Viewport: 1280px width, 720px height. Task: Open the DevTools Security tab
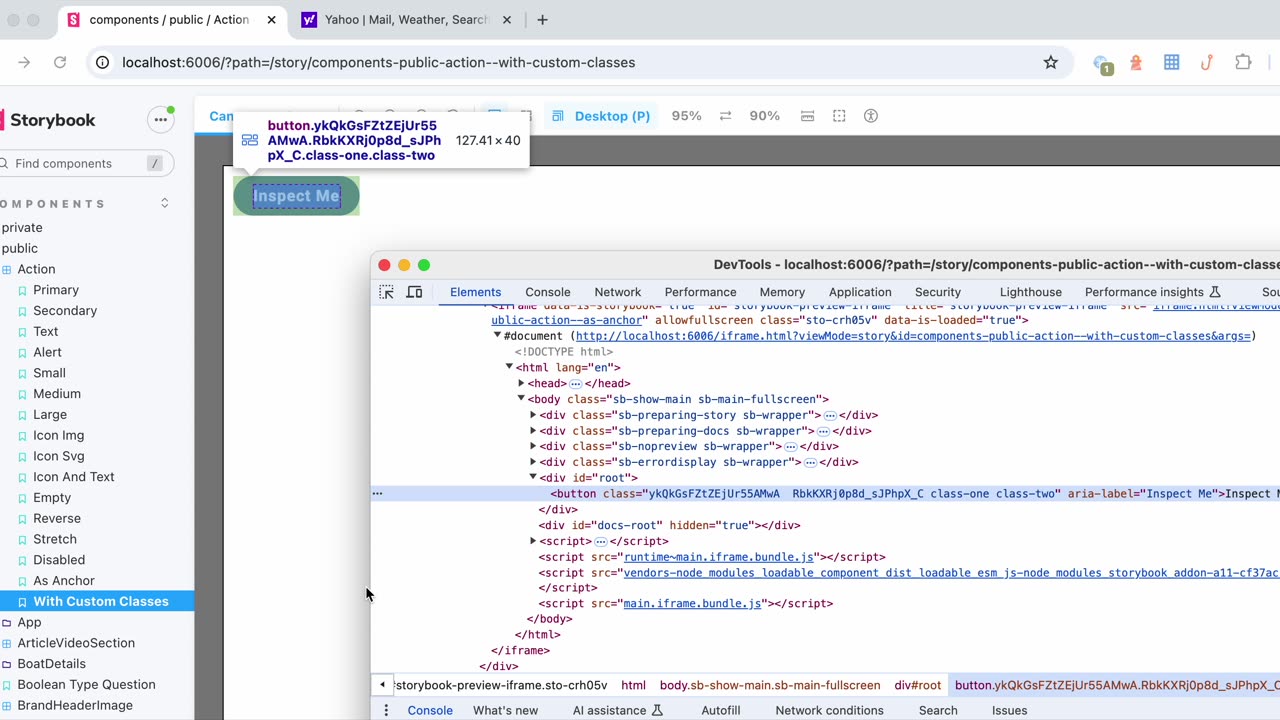pos(938,292)
